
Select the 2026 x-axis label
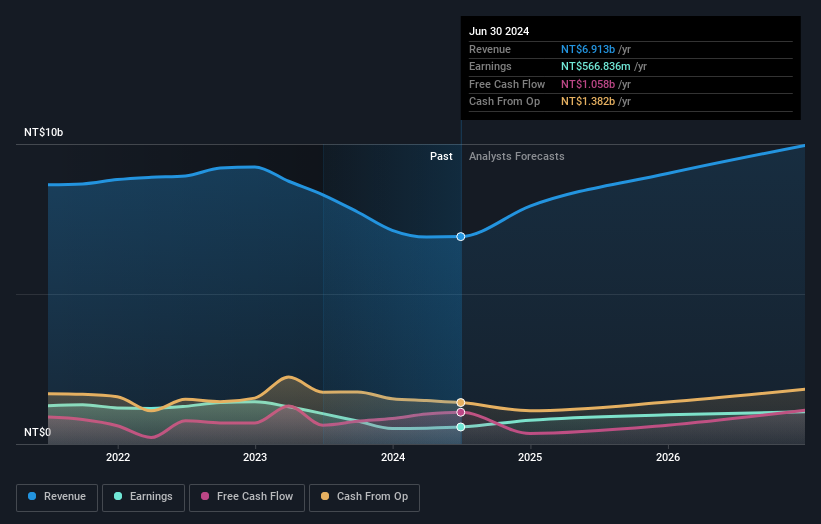tap(668, 457)
